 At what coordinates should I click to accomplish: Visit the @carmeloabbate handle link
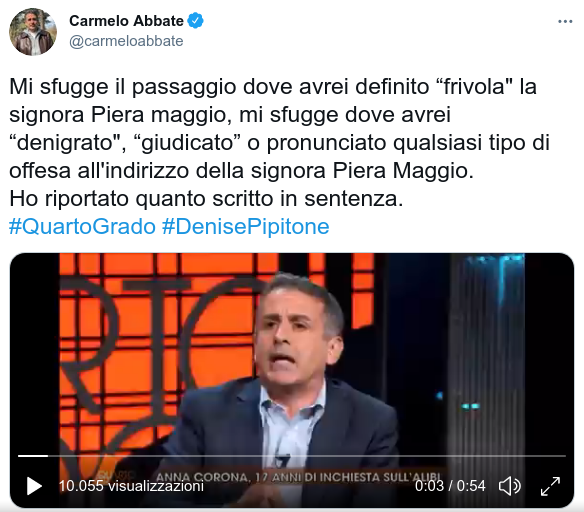[126, 41]
